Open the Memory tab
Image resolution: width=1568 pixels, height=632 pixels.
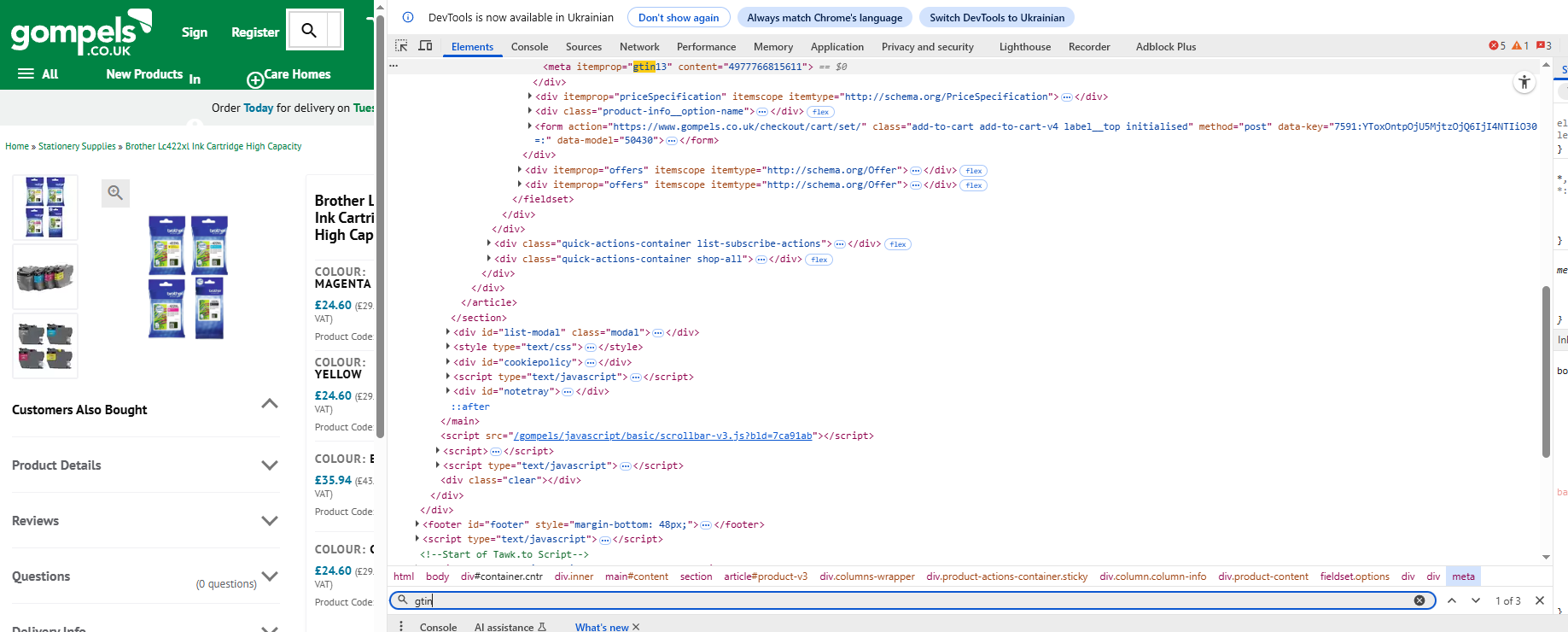[773, 47]
